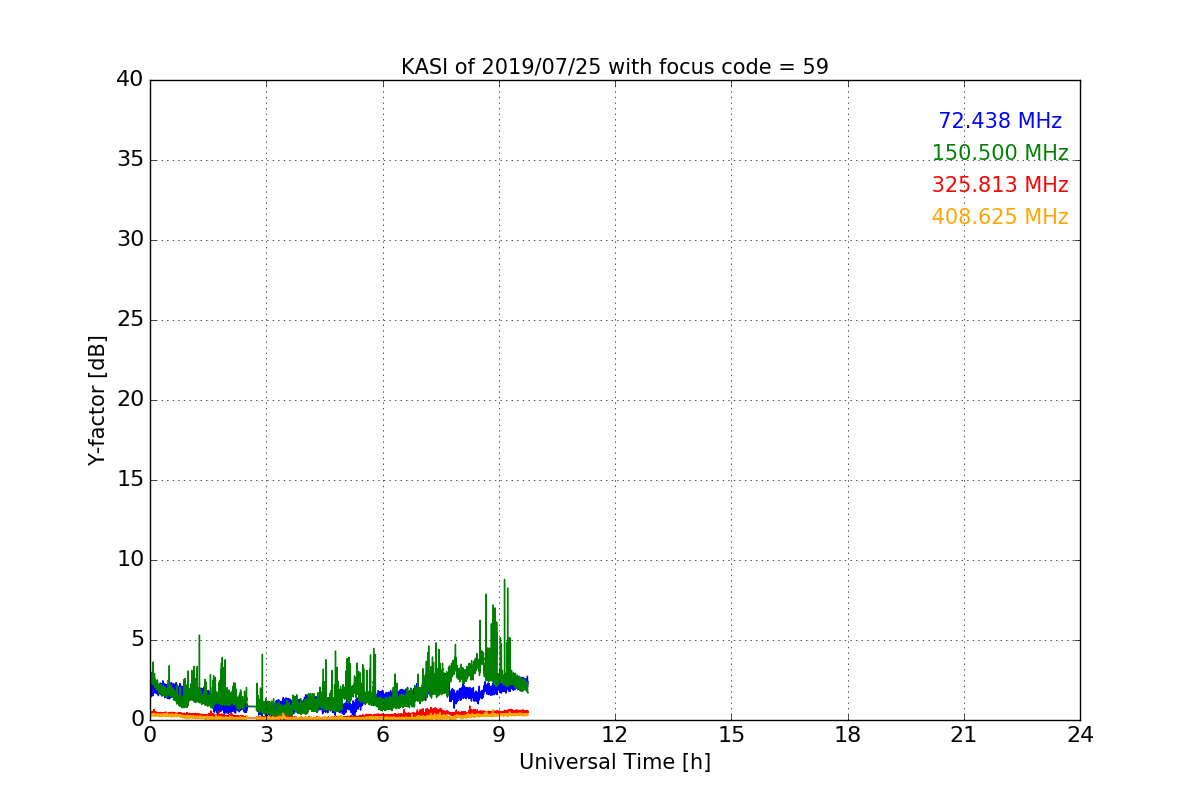Image resolution: width=1200 pixels, height=800 pixels.
Task: Click y-axis tick label 15
Action: click(130, 480)
